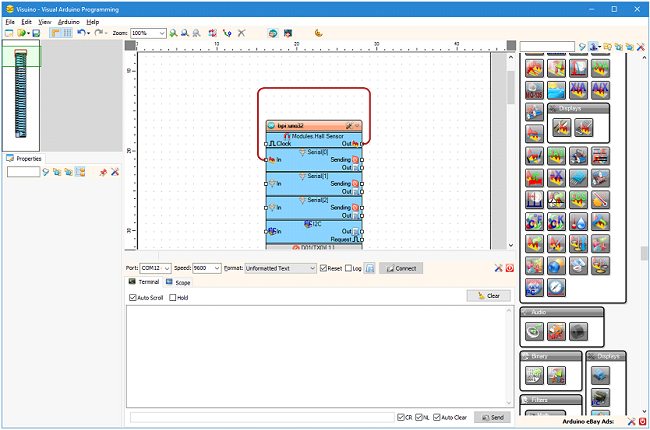The image size is (650, 430).
Task: Click the pin icon in Properties toolbar
Action: click(103, 172)
